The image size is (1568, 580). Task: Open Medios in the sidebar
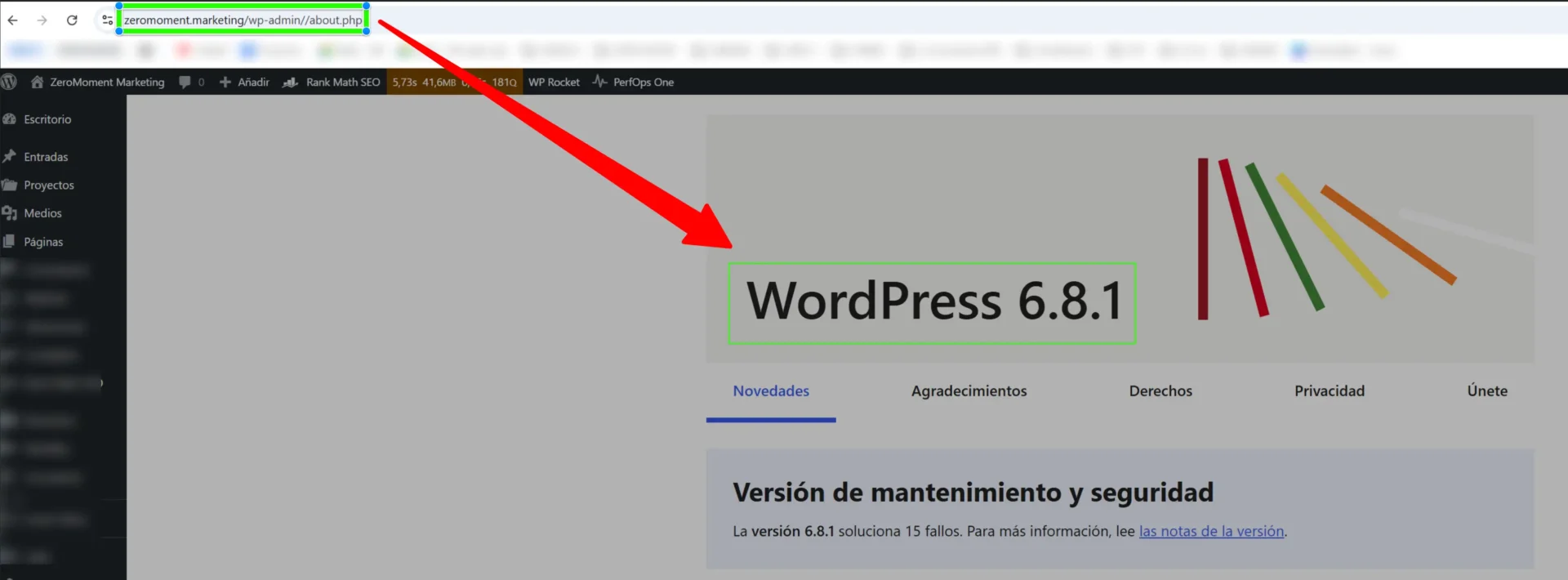(x=42, y=213)
